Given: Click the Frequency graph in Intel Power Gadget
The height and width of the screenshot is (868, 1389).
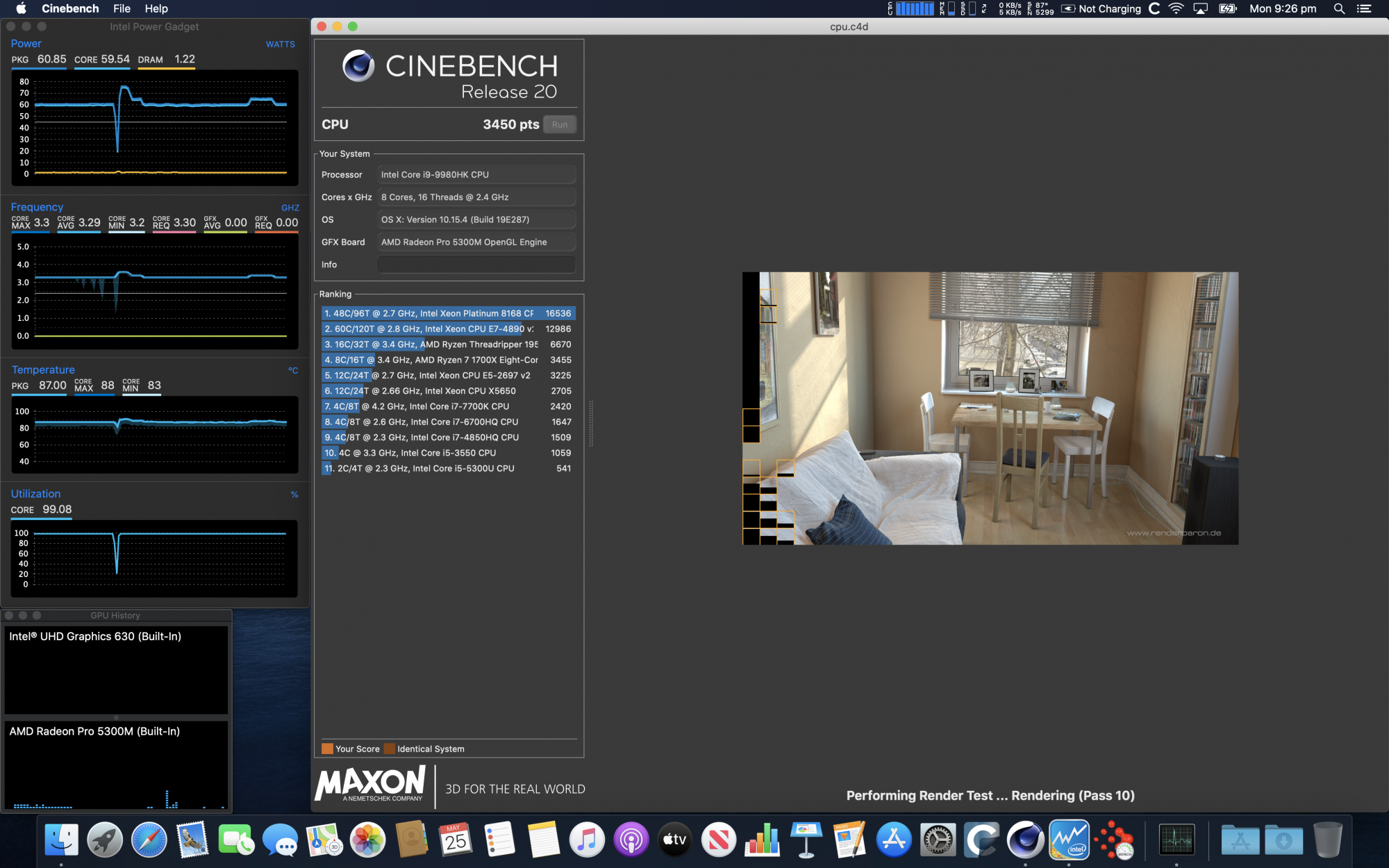Looking at the screenshot, I should 155,292.
